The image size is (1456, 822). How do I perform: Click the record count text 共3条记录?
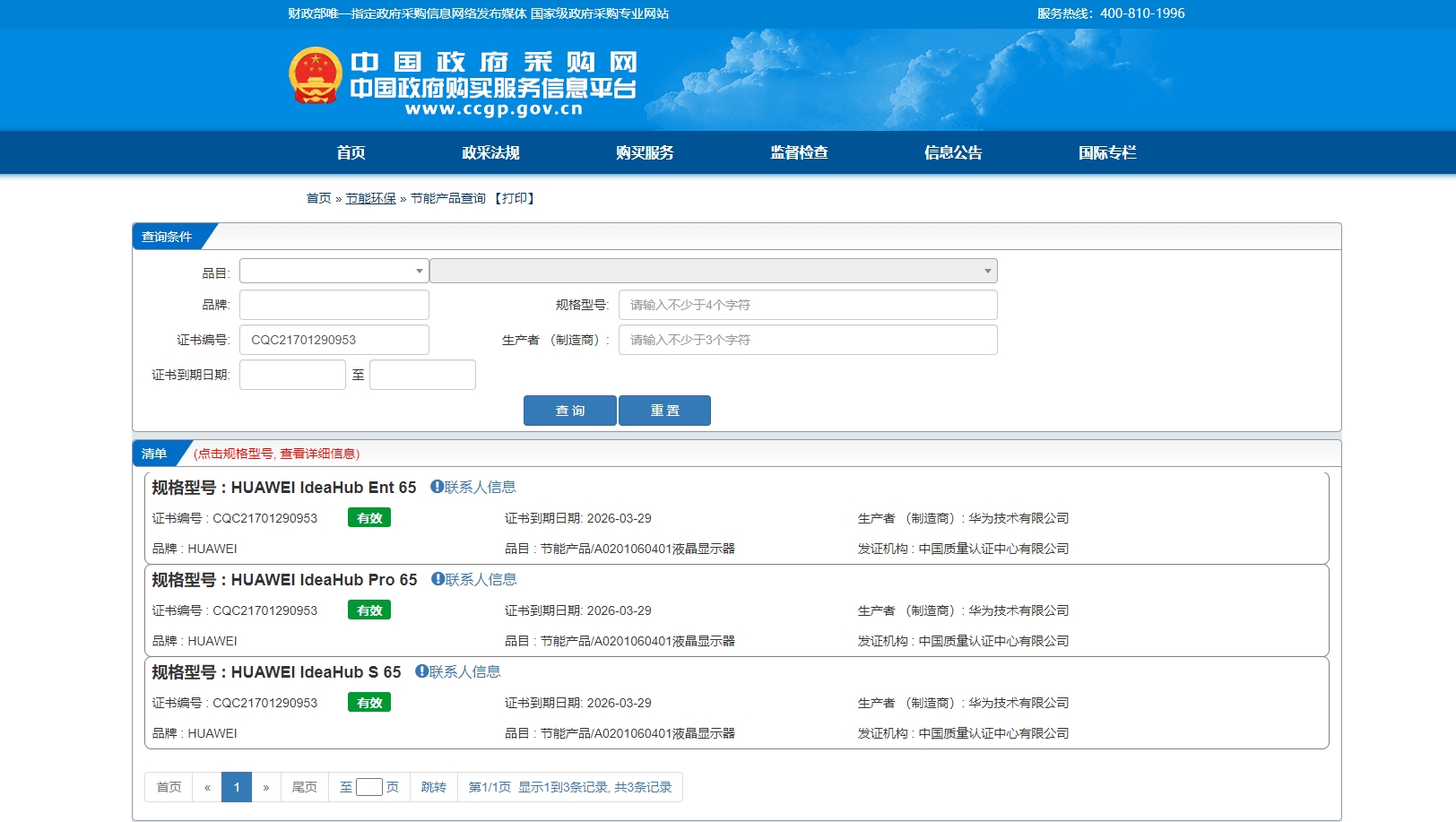coord(643,787)
